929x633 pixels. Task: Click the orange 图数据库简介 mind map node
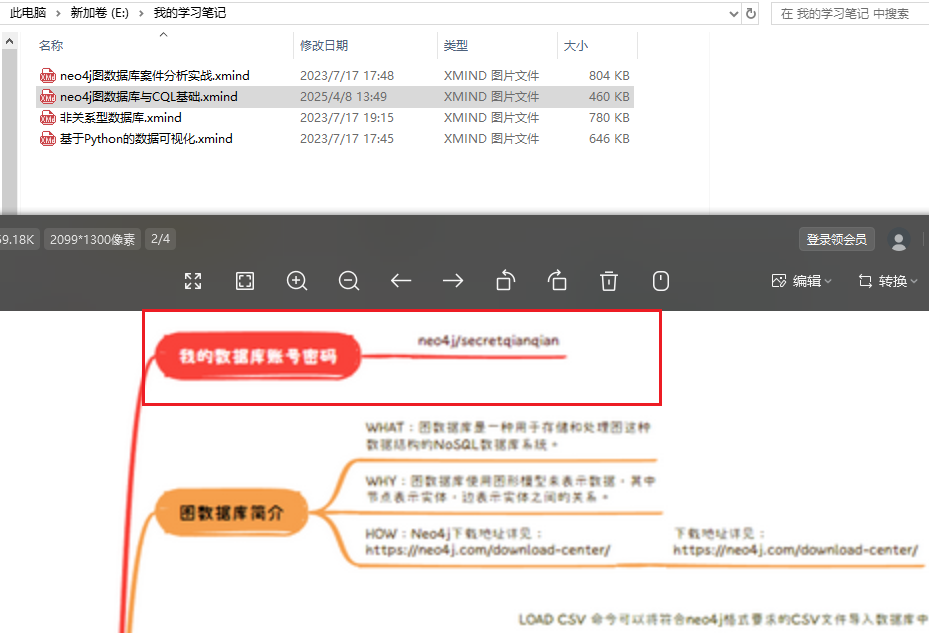tap(232, 513)
